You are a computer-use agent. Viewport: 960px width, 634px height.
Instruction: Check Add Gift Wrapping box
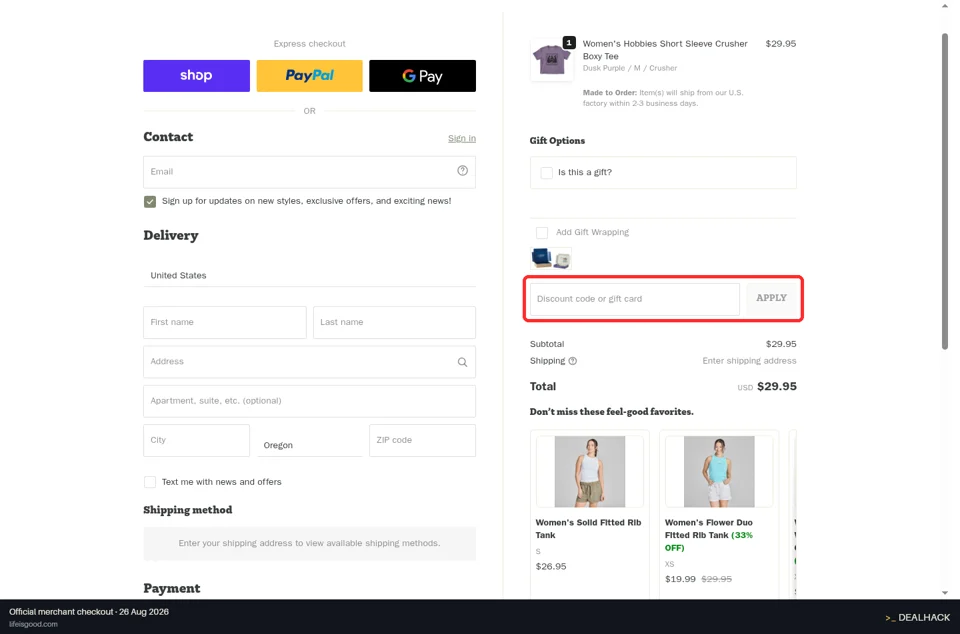(x=542, y=233)
